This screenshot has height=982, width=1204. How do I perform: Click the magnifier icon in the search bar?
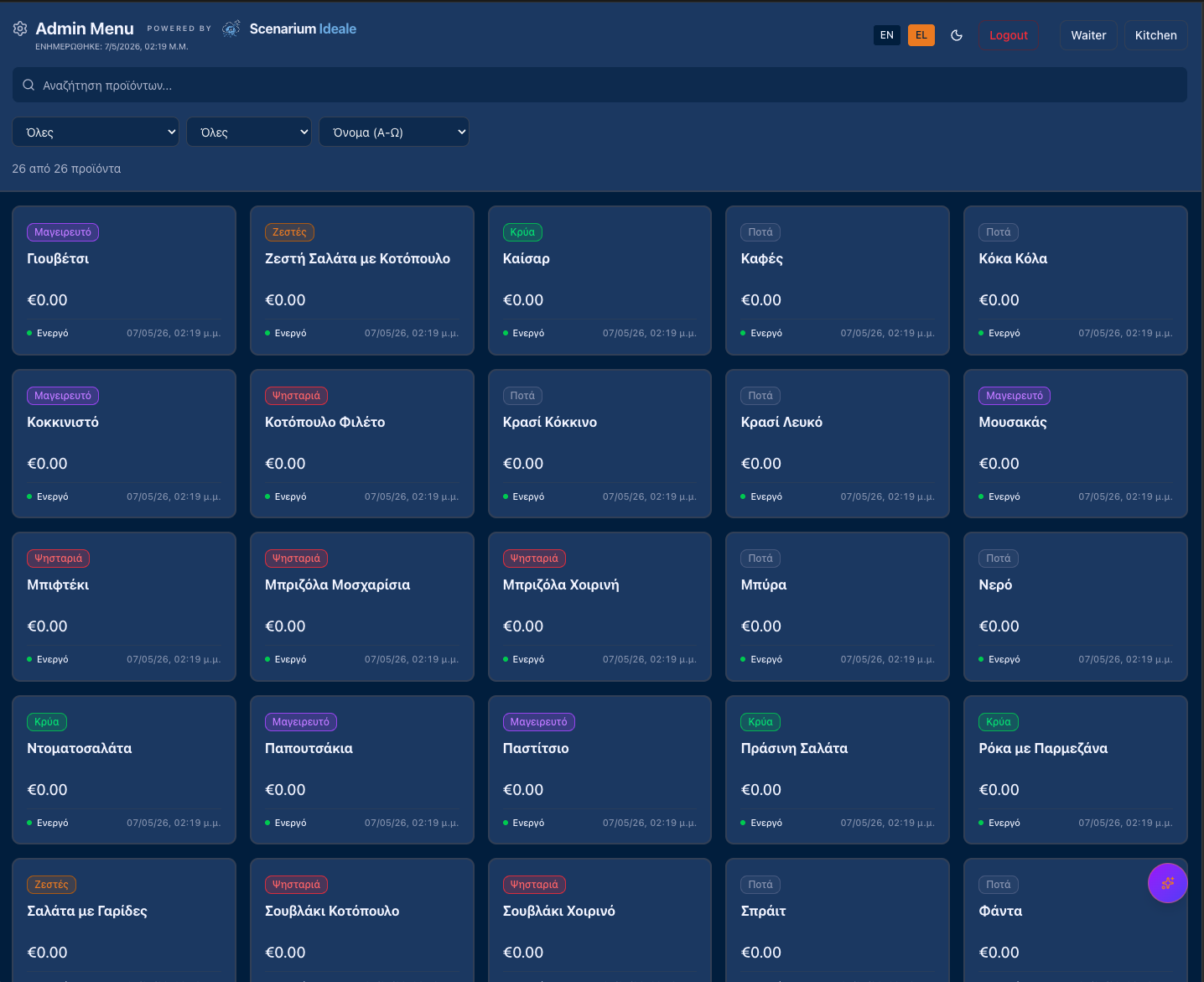point(29,85)
